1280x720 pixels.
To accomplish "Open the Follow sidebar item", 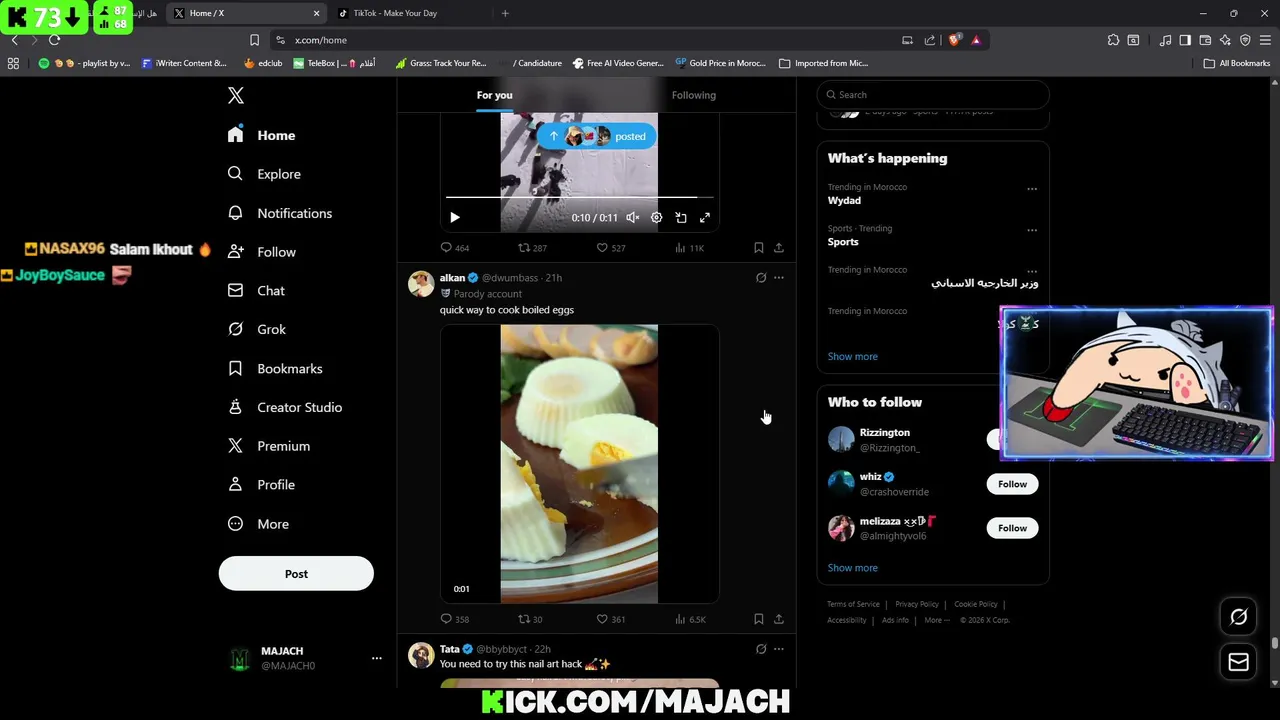I will point(261,252).
